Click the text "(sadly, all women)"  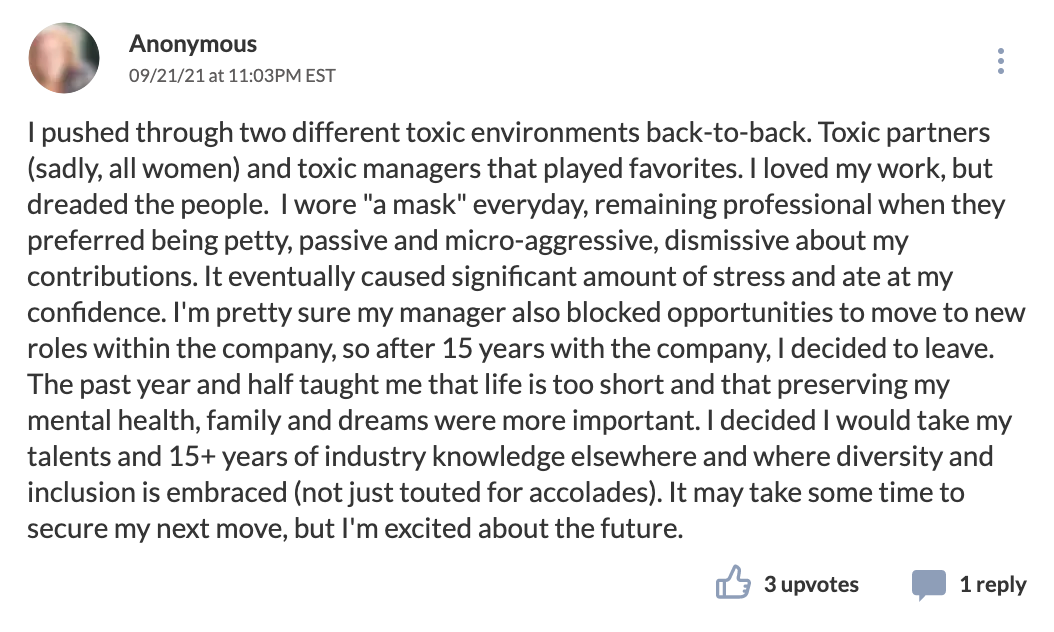[x=134, y=169]
